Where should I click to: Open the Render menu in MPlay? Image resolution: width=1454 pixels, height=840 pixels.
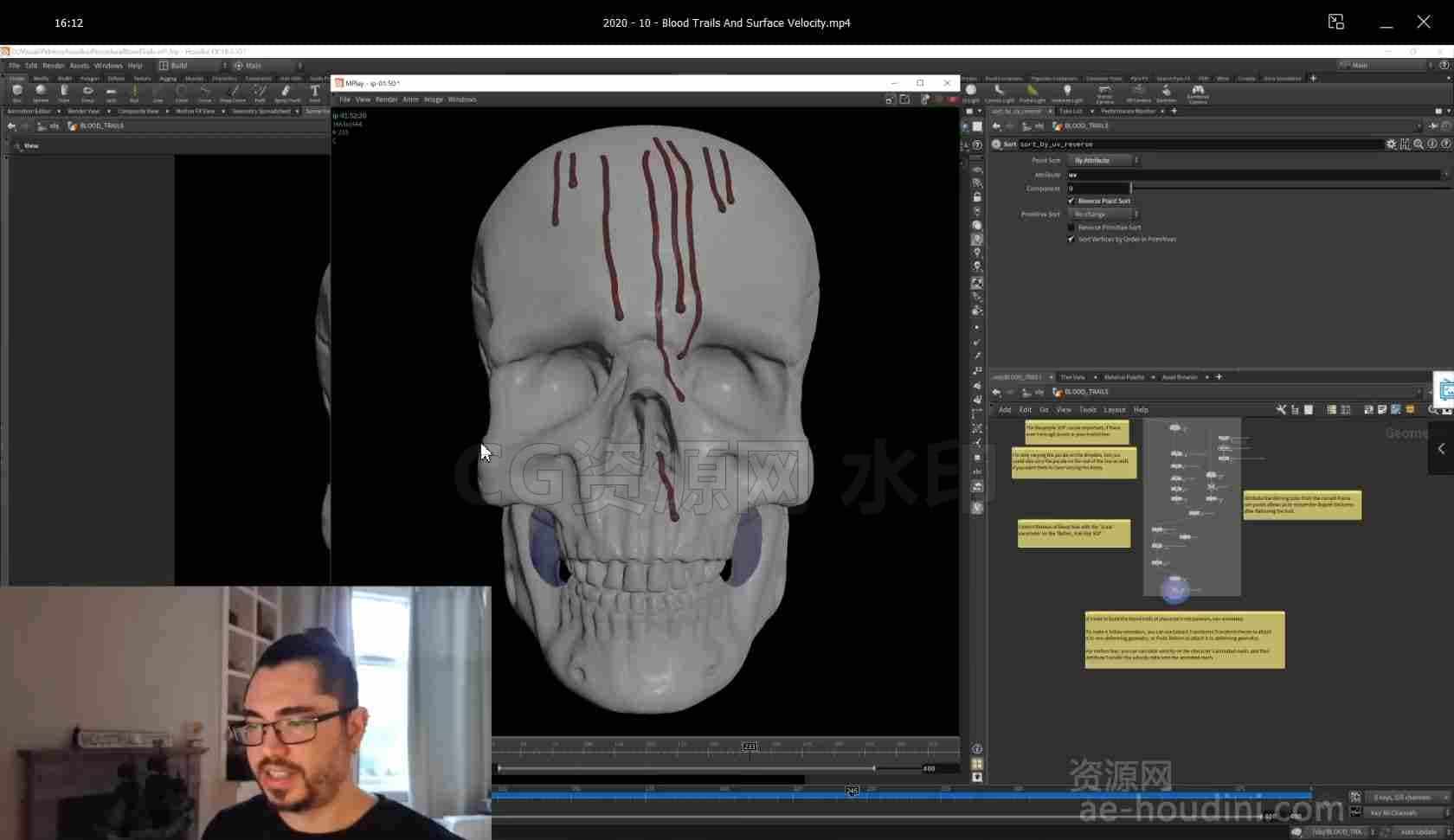click(x=386, y=99)
